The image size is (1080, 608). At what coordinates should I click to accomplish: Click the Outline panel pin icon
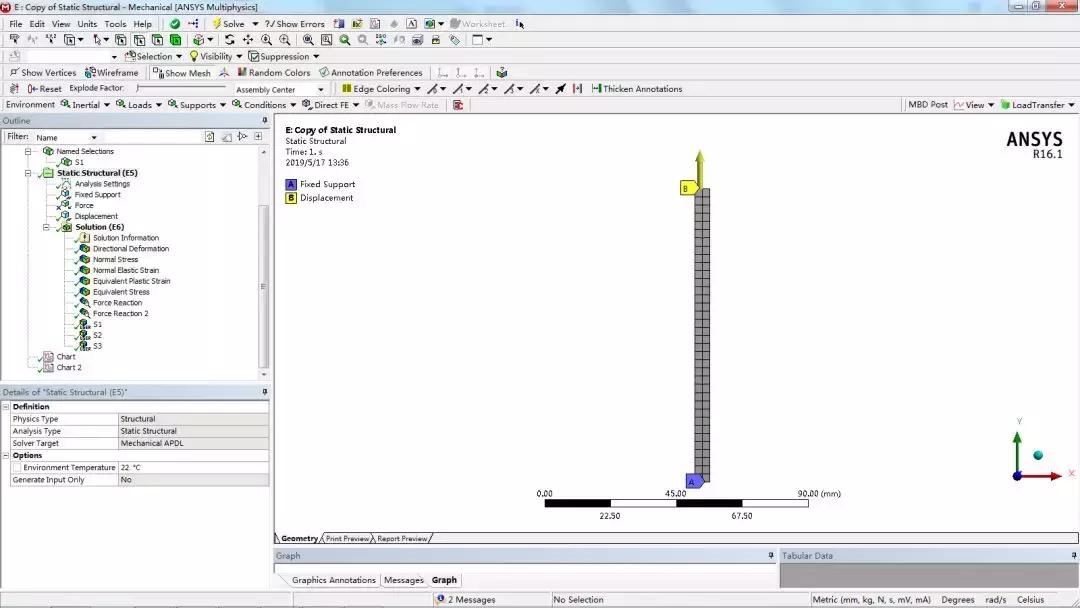pyautogui.click(x=264, y=120)
